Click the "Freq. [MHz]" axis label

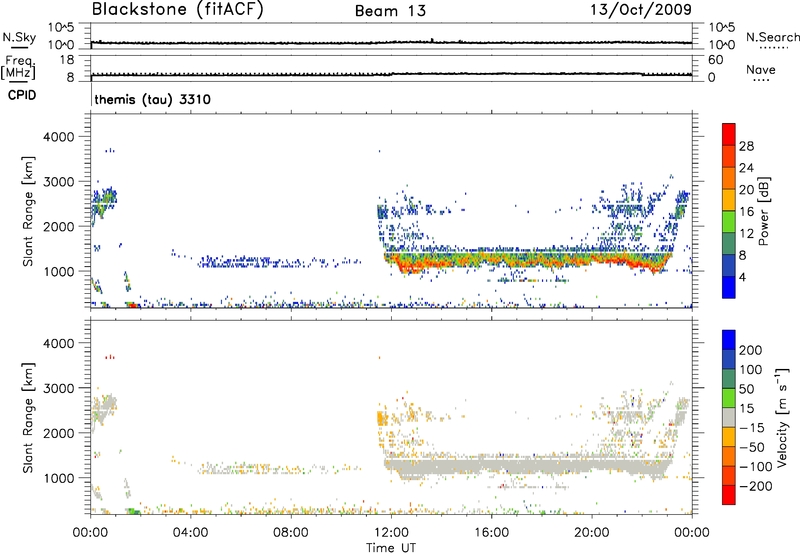coord(18,67)
